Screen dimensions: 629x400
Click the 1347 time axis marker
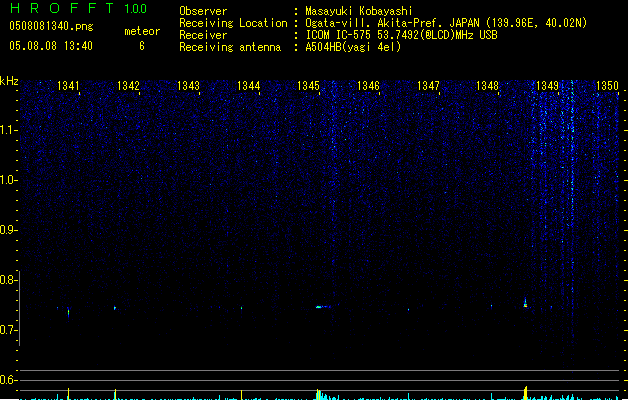point(428,86)
